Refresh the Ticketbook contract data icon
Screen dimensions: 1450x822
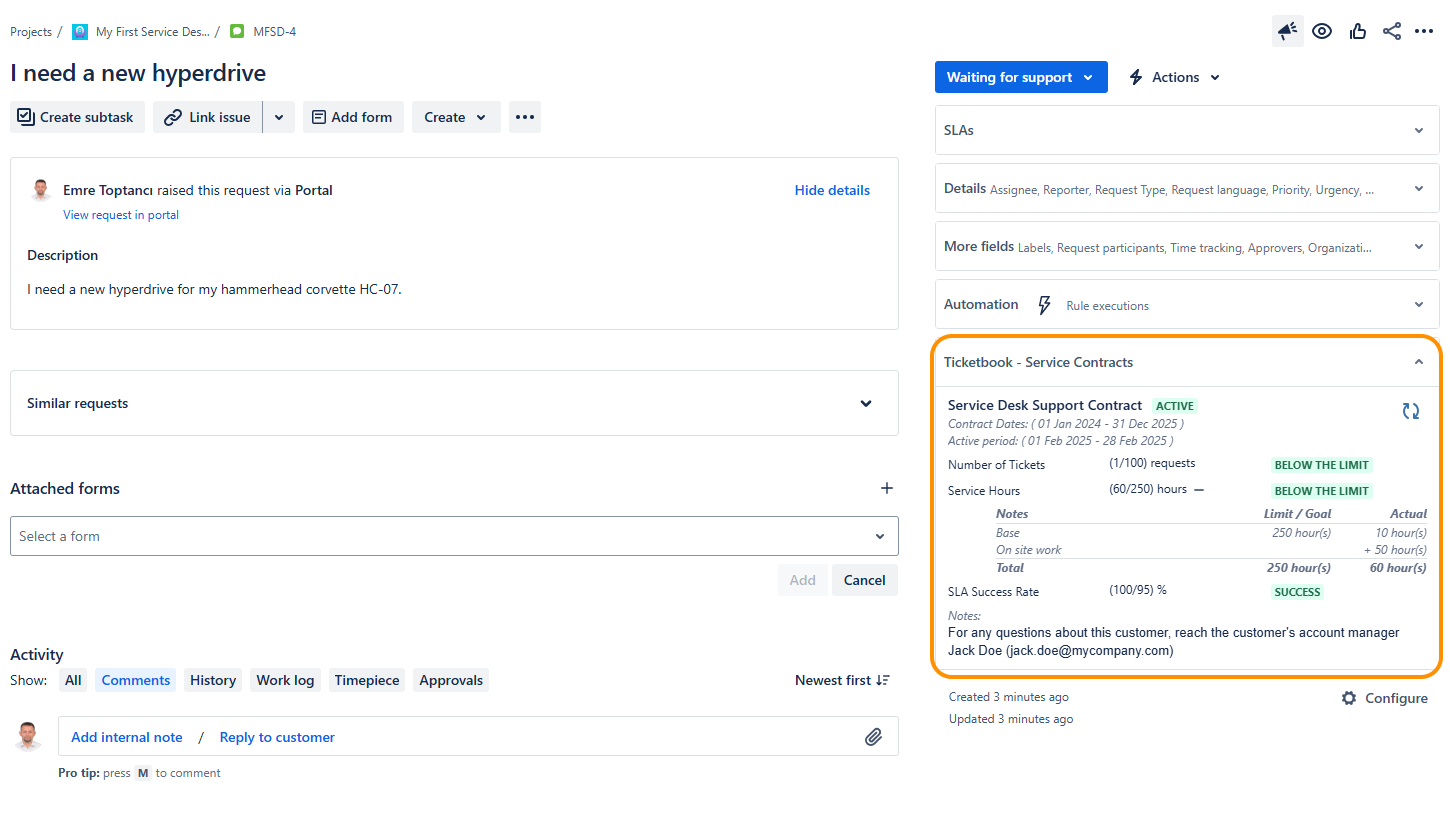[x=1411, y=411]
